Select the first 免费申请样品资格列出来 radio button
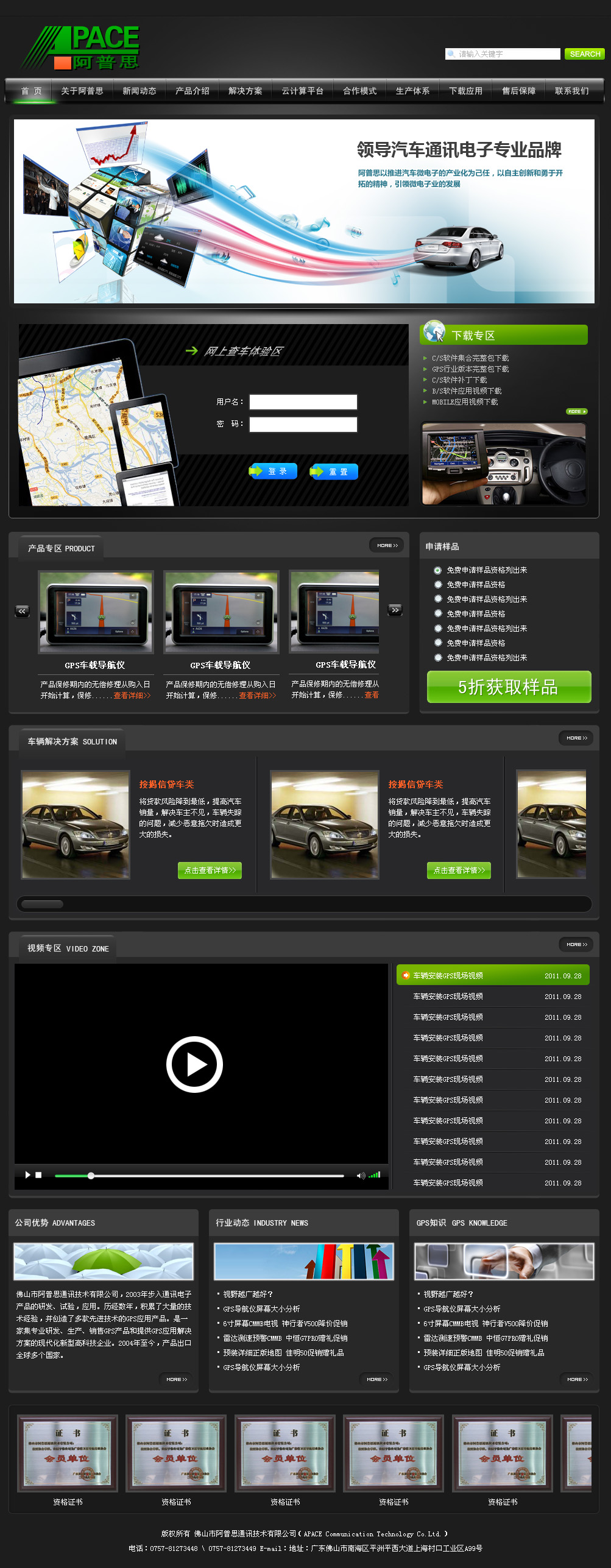 [437, 570]
